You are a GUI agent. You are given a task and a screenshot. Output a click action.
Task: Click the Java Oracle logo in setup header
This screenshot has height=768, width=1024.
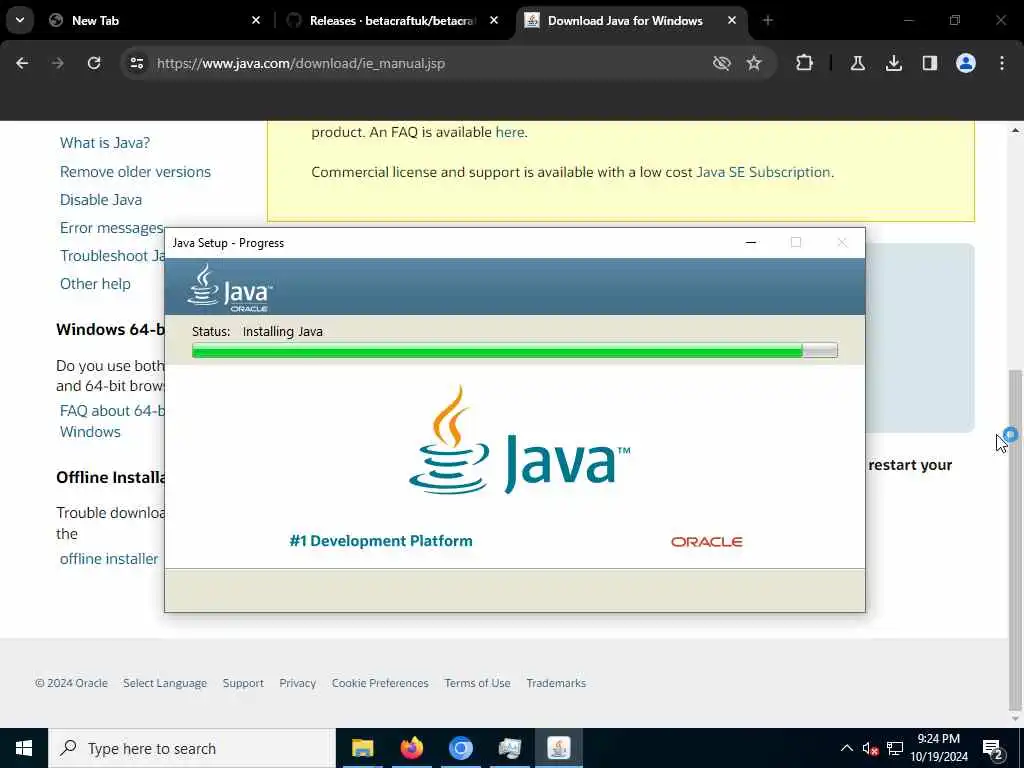tap(229, 287)
